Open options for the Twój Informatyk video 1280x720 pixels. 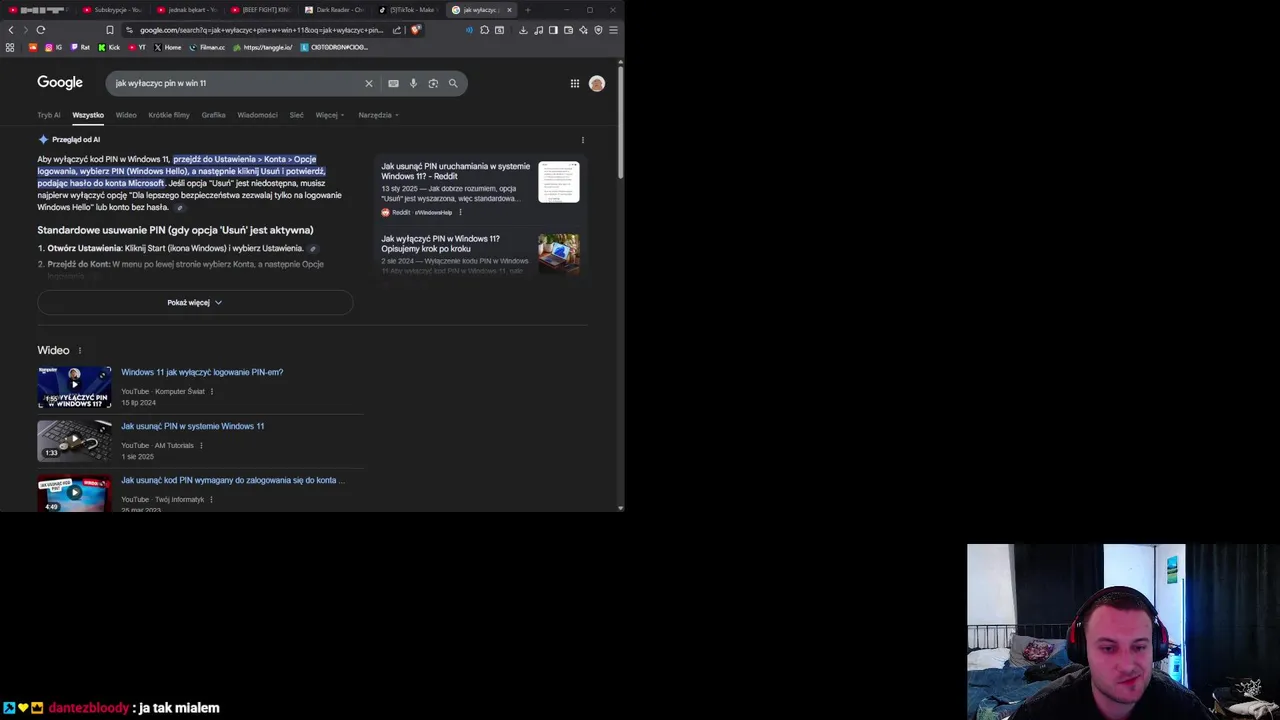coord(211,499)
